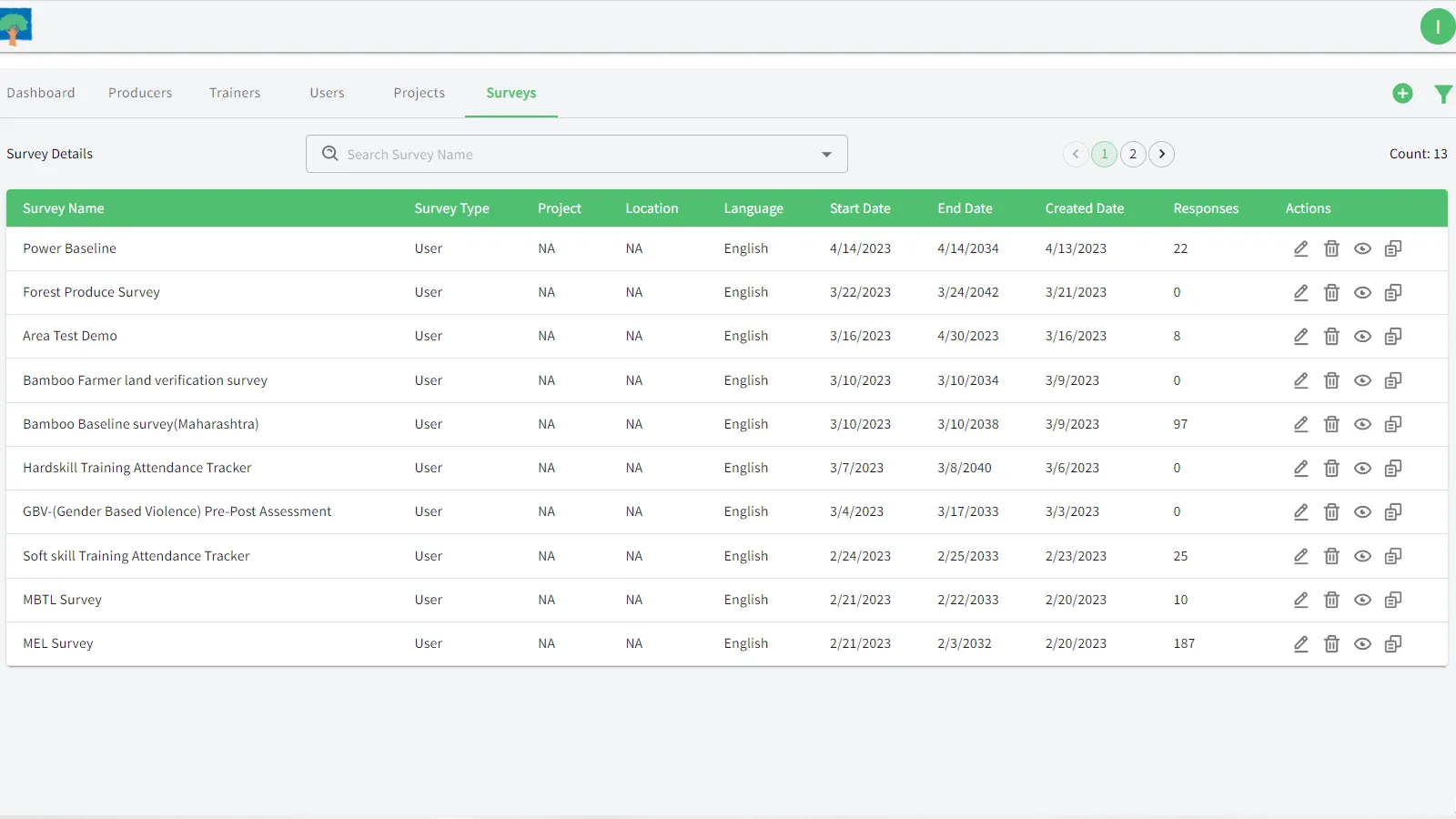Delete the Forest Produce Survey
Viewport: 1456px width, 819px height.
(x=1331, y=292)
